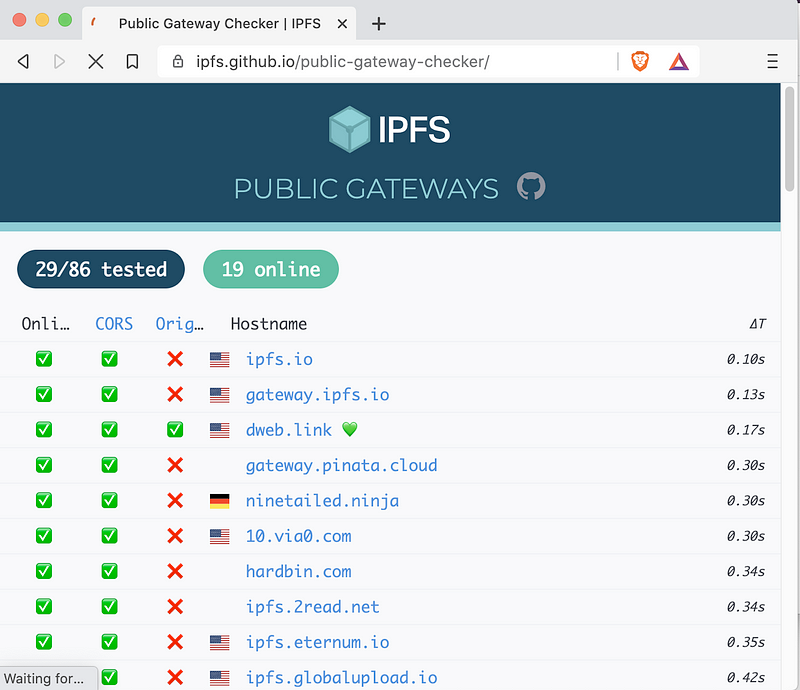
Task: Click the PUBLIC GATEWAYS heading
Action: 366,188
